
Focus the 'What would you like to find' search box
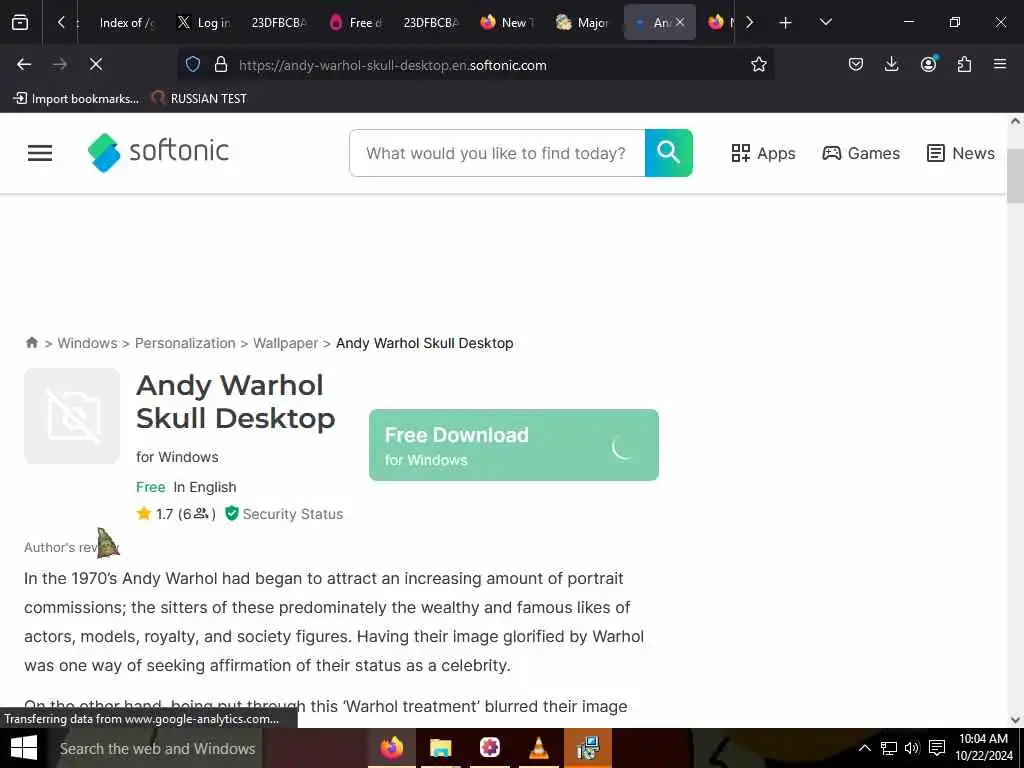pos(497,153)
